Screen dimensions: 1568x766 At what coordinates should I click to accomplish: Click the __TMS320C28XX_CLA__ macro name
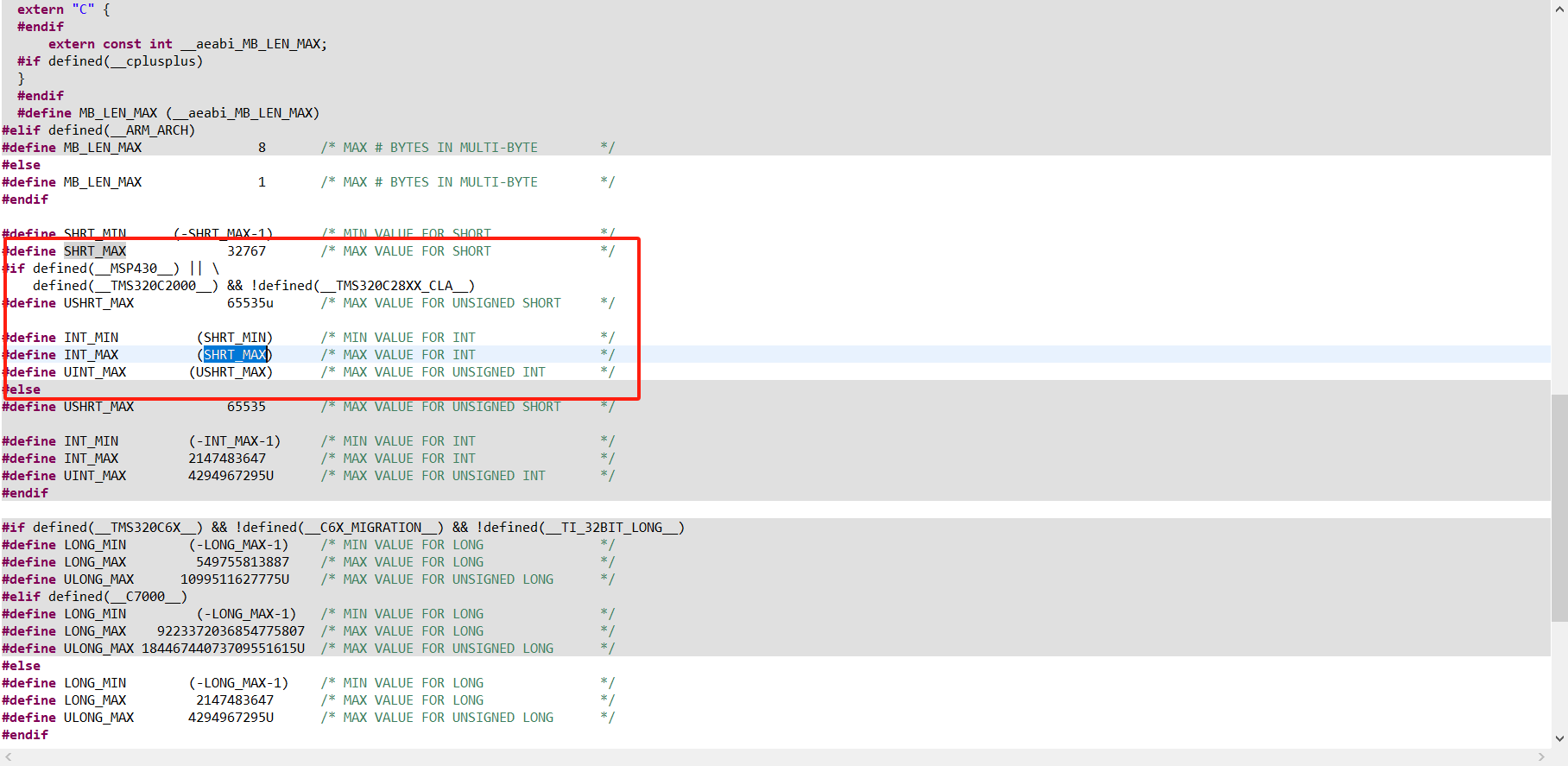pyautogui.click(x=394, y=286)
